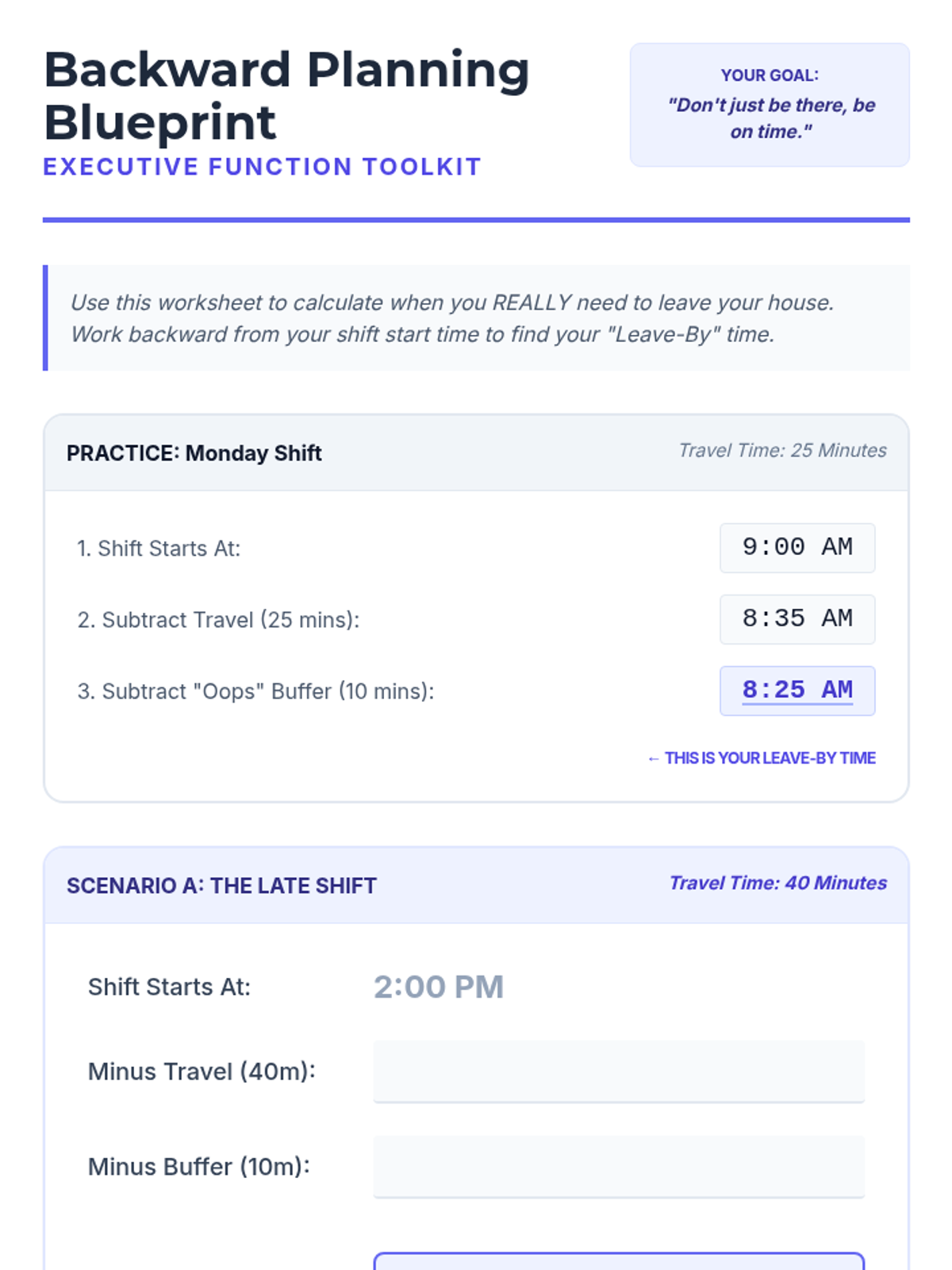Click the Minus Travel (40m) input field
Image resolution: width=952 pixels, height=1270 pixels.
coord(618,1071)
